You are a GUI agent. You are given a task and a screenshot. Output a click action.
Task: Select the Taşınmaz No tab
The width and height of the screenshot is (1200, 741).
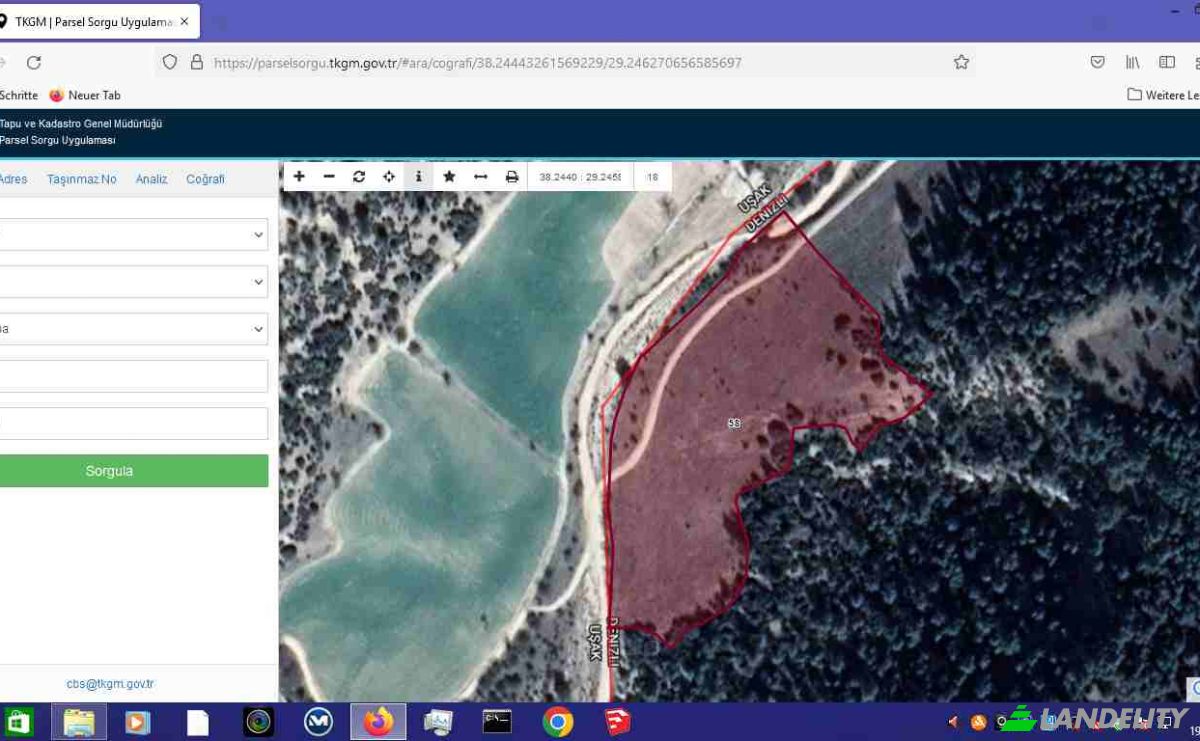click(x=82, y=179)
